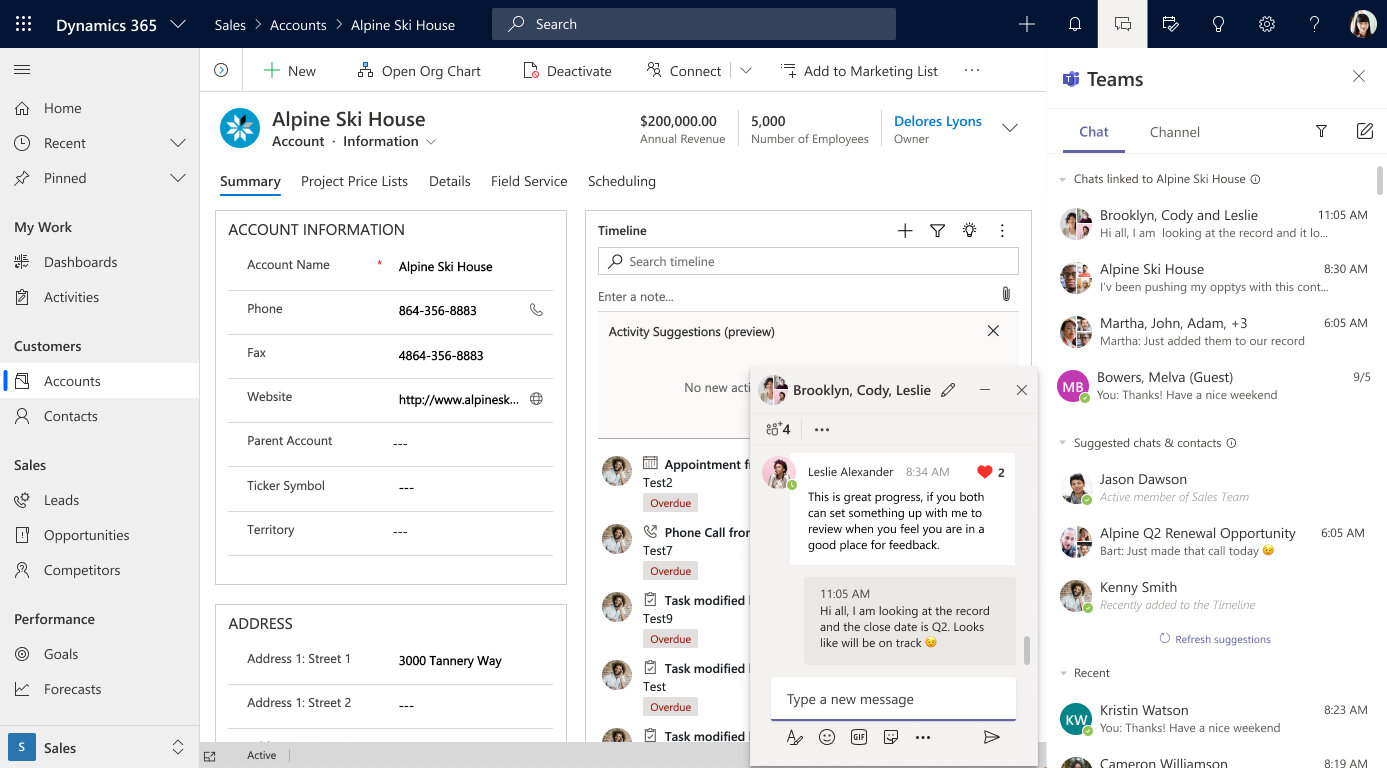Open the Field Service tab
Image resolution: width=1387 pixels, height=768 pixels.
[x=529, y=181]
